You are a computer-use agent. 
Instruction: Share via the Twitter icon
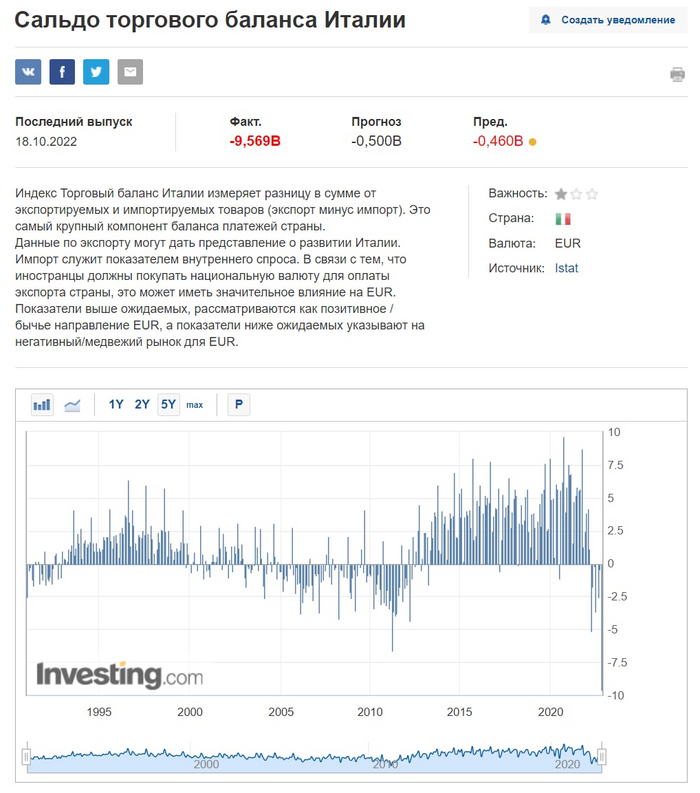click(x=96, y=72)
